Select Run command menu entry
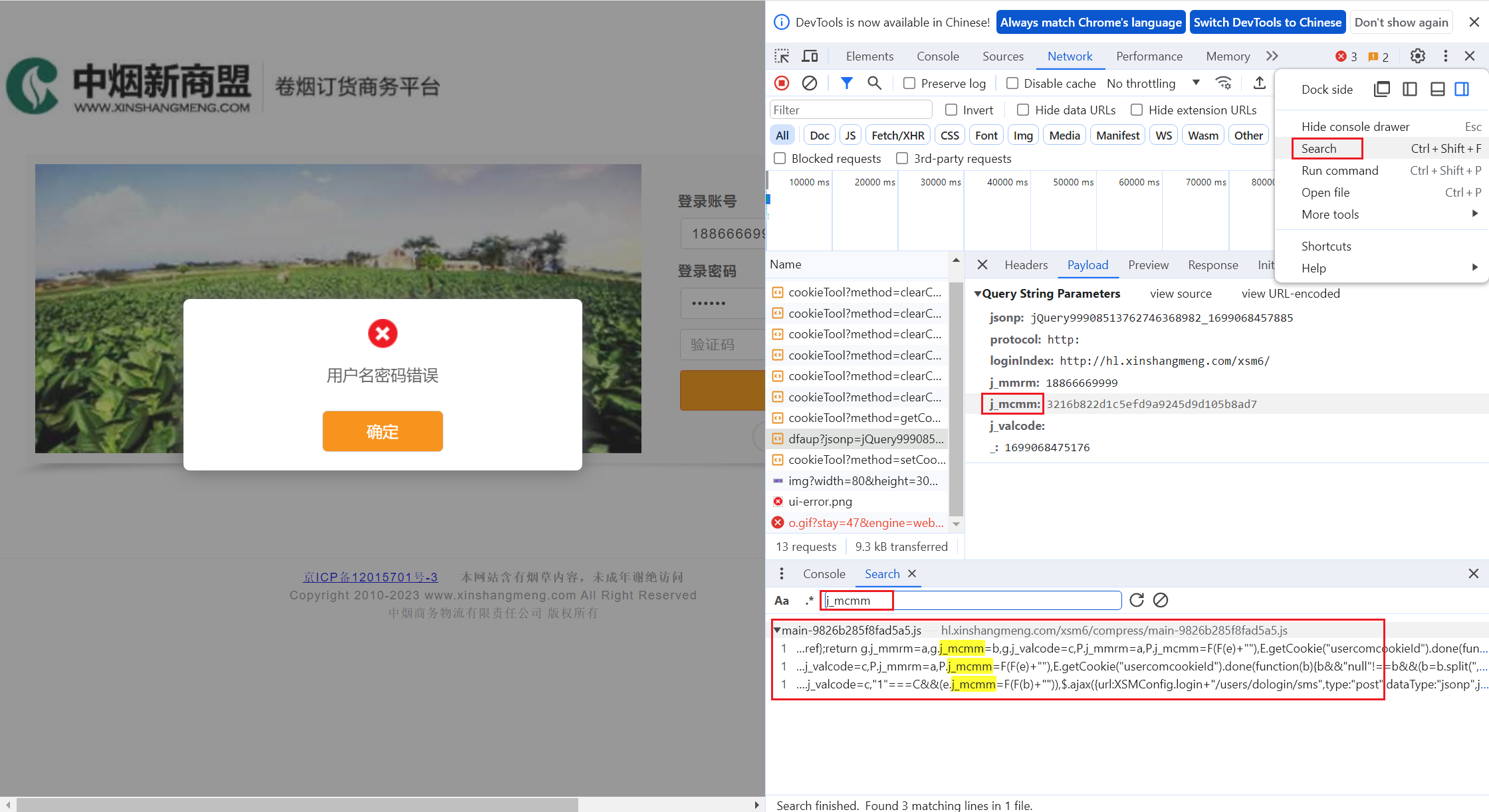 point(1339,170)
